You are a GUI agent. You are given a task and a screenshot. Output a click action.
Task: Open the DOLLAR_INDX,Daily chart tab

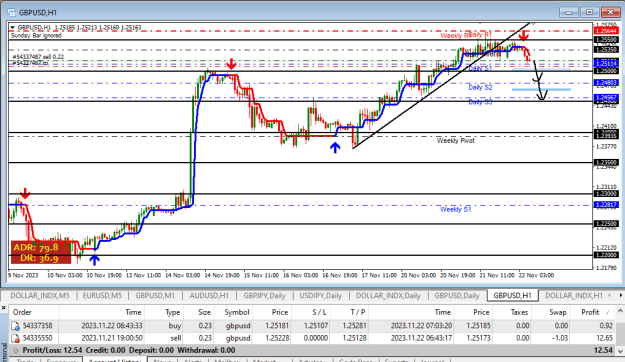point(388,295)
